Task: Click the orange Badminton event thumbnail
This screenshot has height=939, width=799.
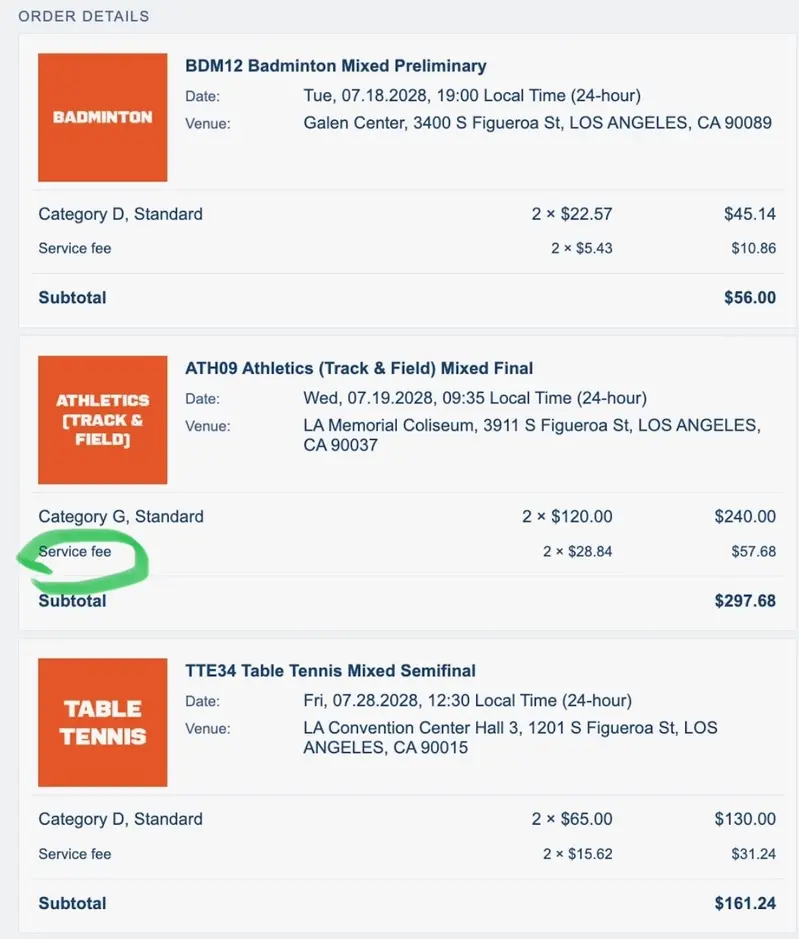Action: 102,117
